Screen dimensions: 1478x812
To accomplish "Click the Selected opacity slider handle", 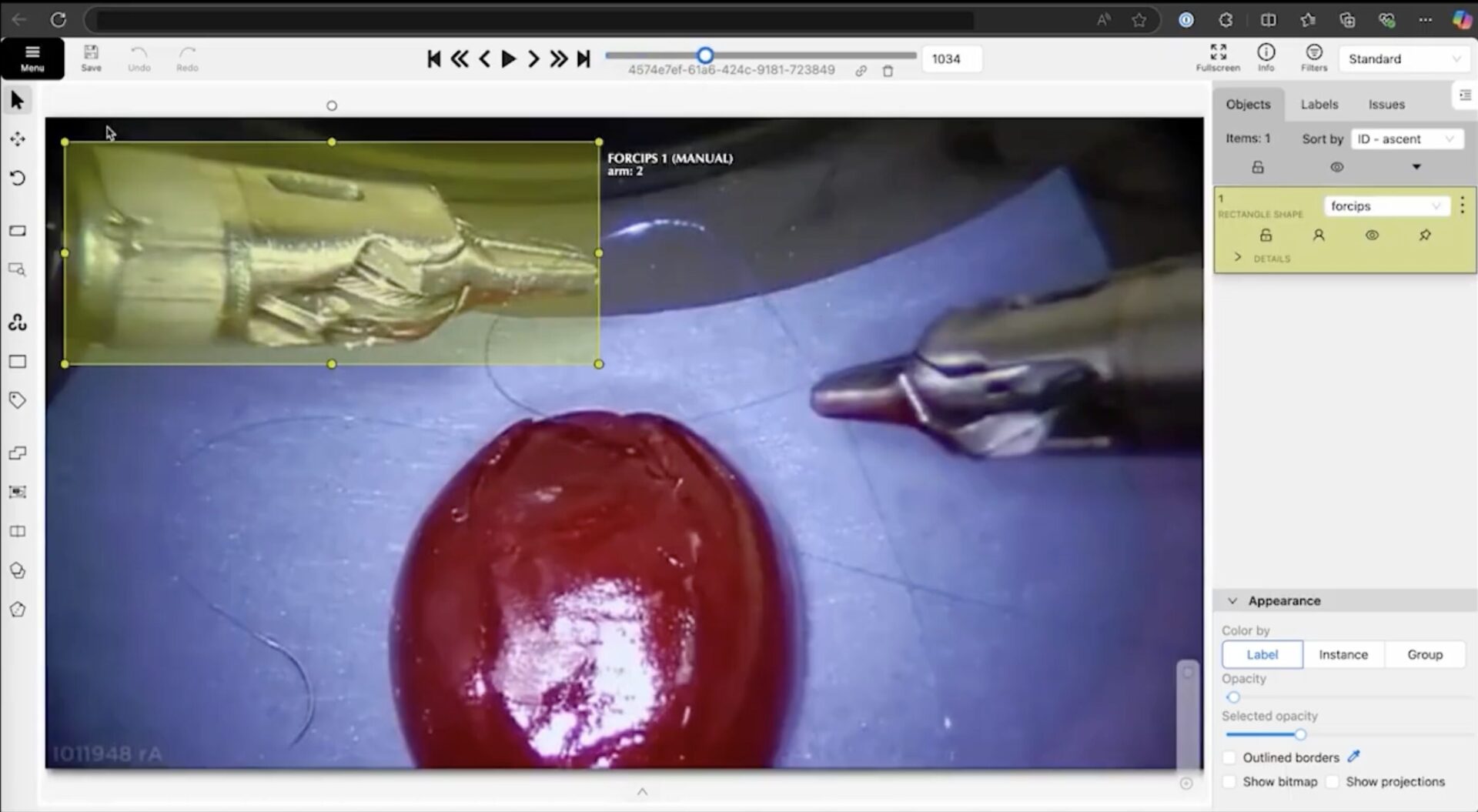I will (1300, 735).
